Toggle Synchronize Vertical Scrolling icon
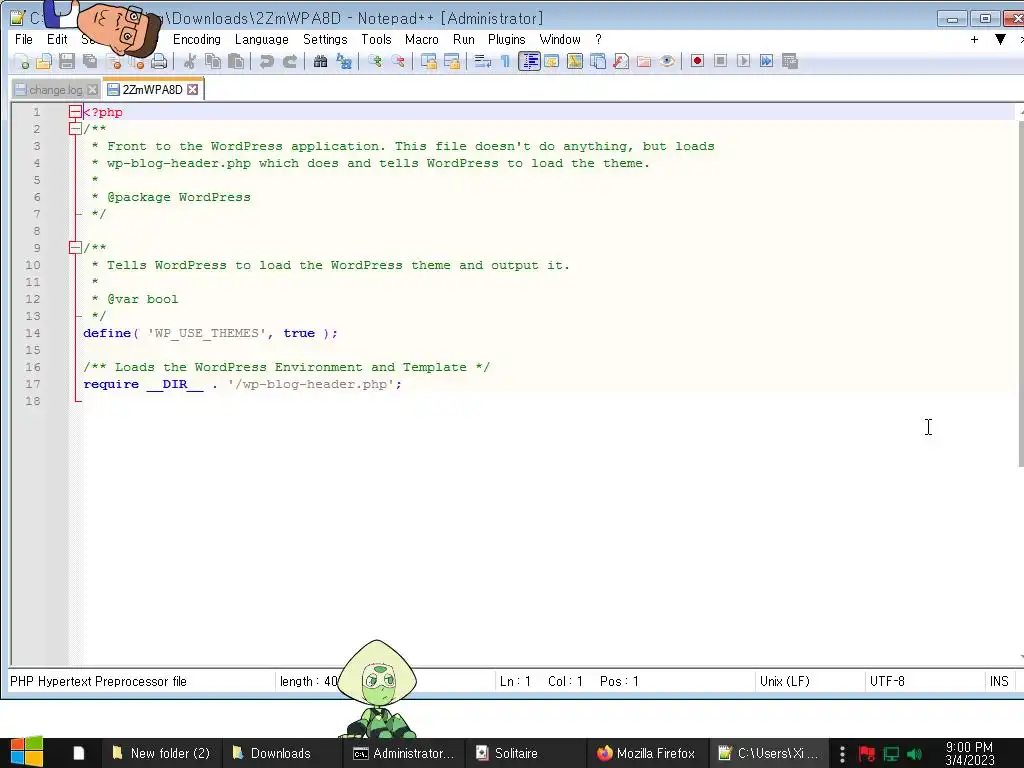The width and height of the screenshot is (1024, 768). point(428,61)
